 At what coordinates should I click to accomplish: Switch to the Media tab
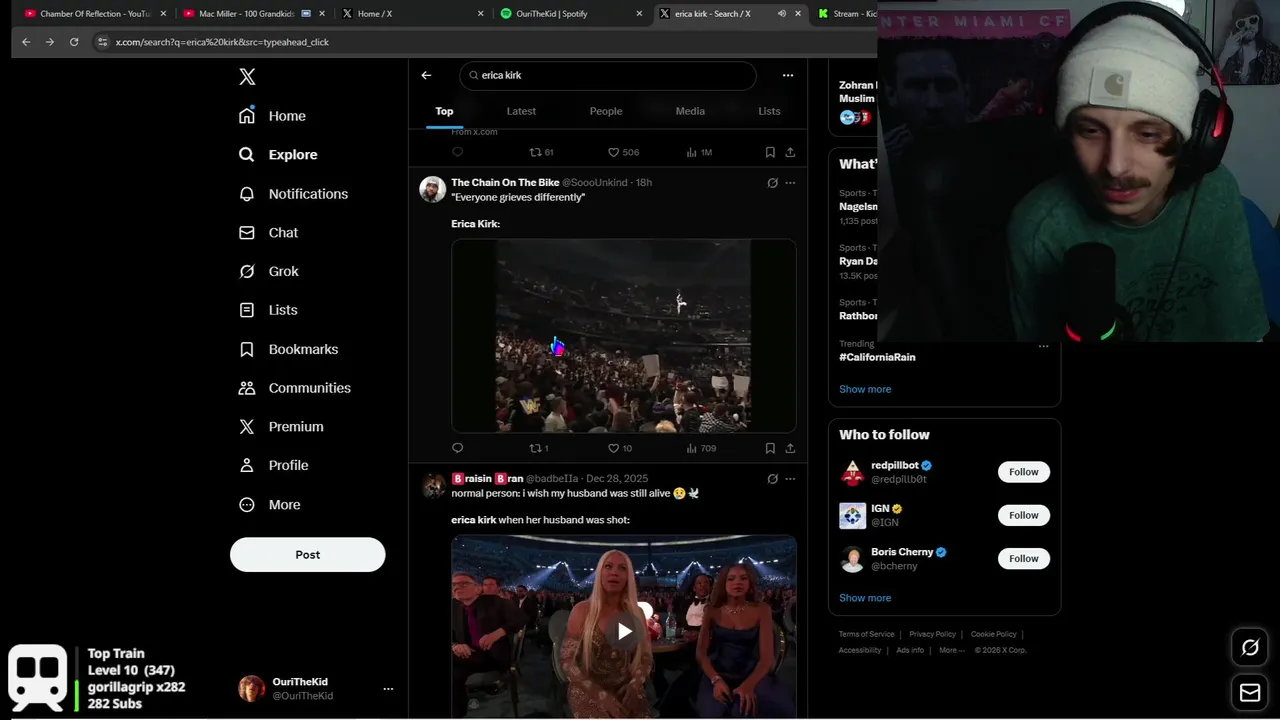(x=690, y=111)
